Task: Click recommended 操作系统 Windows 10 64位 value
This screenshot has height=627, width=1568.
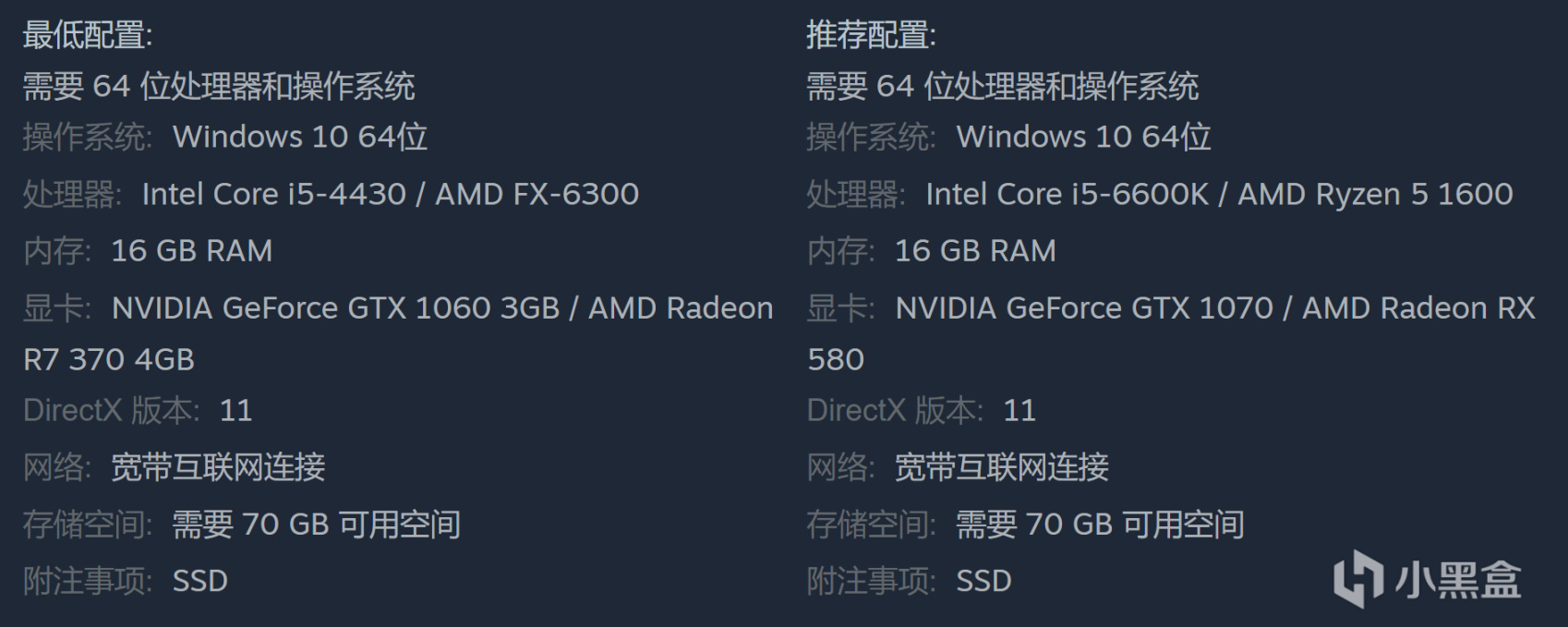Action: point(1083,137)
